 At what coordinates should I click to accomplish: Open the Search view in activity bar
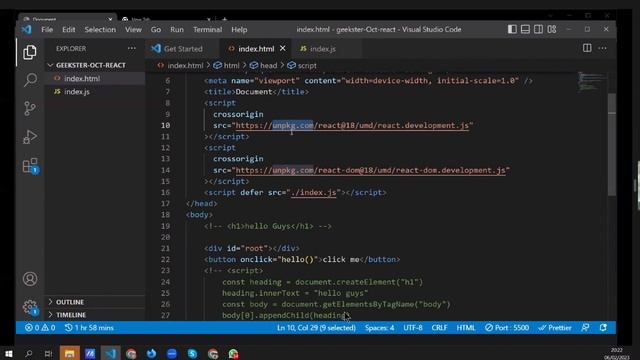30,80
